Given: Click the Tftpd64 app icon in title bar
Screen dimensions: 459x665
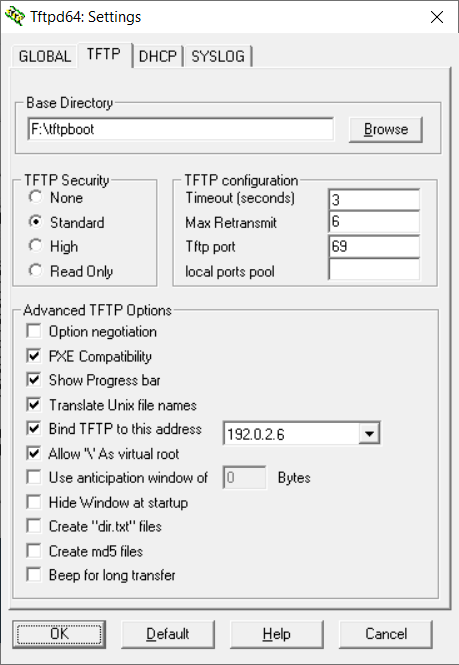Looking at the screenshot, I should coord(14,16).
